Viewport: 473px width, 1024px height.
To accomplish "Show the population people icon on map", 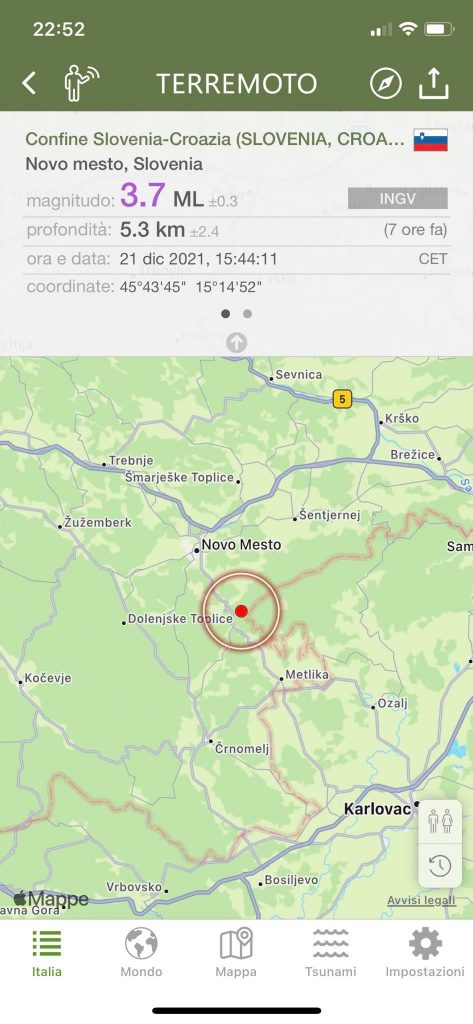I will [440, 821].
